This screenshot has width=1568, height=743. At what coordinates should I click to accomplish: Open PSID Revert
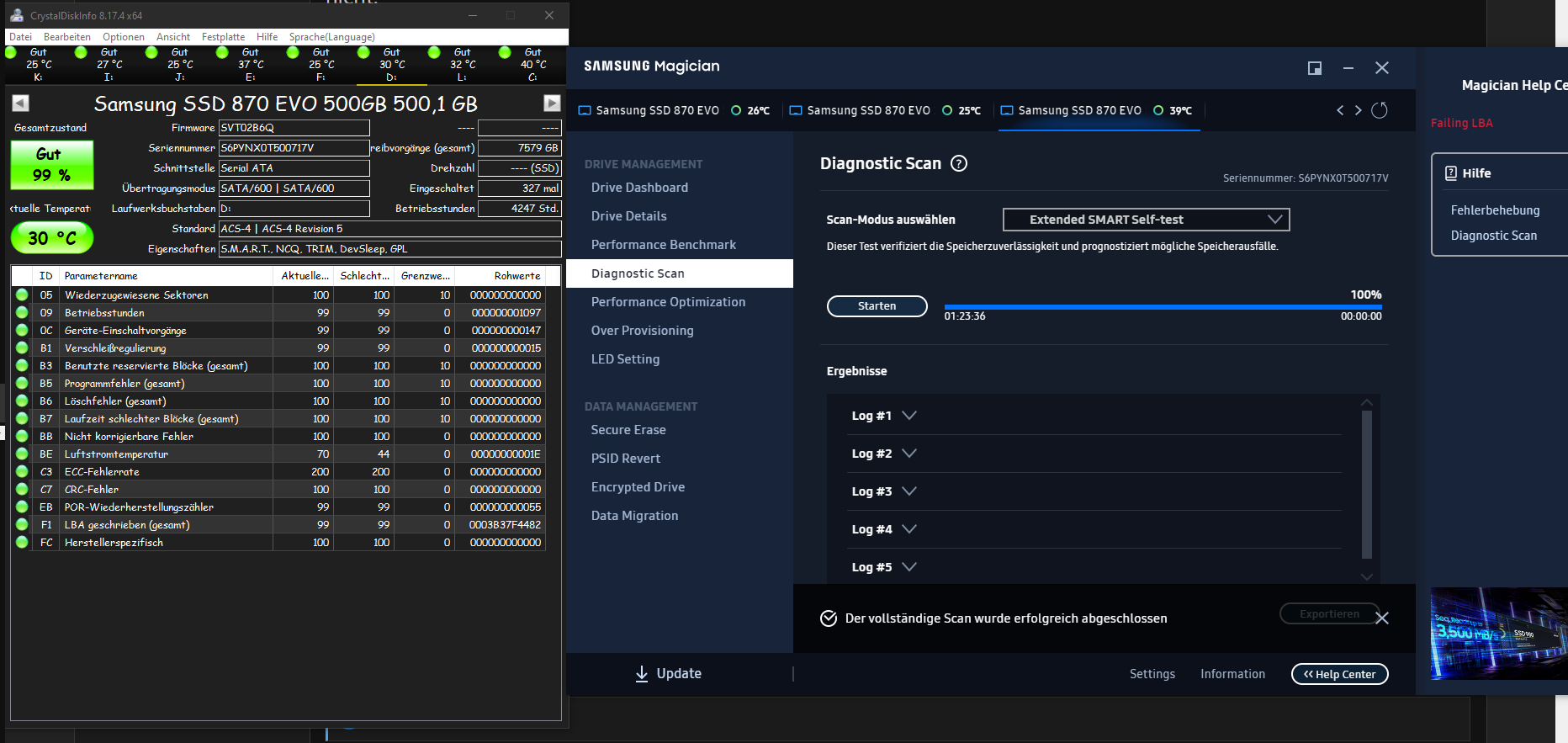[x=626, y=459]
